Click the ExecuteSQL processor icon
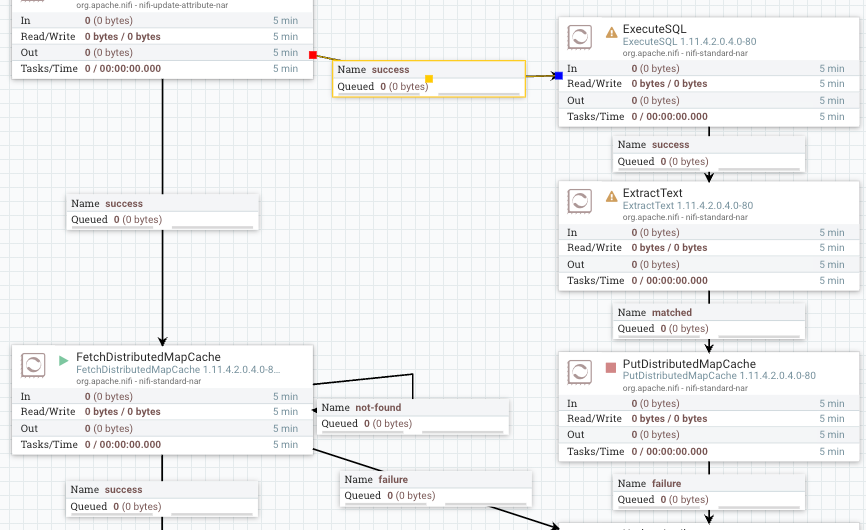Viewport: 866px width, 530px height. click(x=579, y=38)
